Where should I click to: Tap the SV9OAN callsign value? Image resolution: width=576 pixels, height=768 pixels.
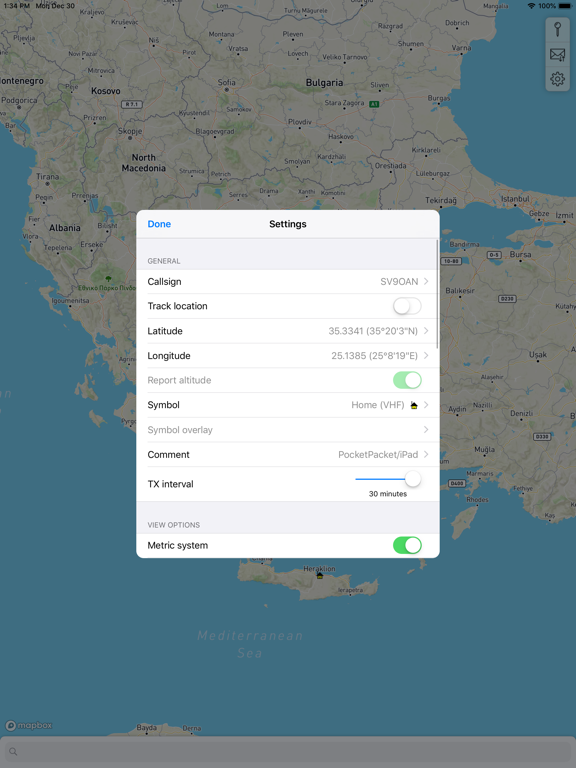point(399,282)
